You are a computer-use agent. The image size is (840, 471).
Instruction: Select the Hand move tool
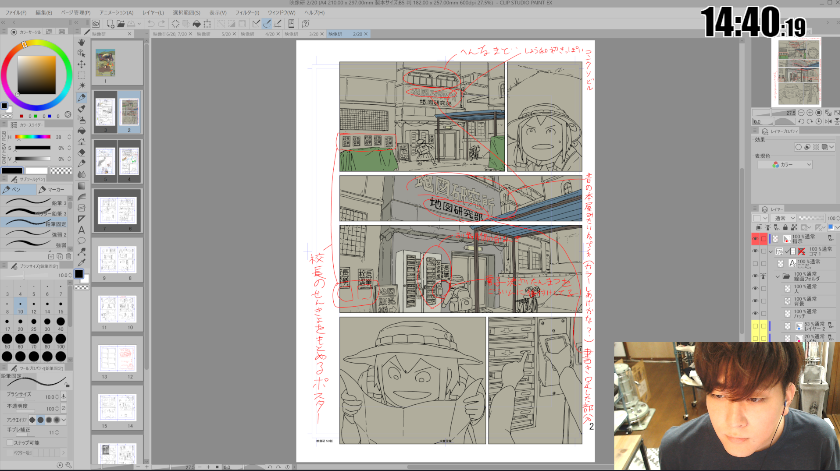tap(81, 42)
